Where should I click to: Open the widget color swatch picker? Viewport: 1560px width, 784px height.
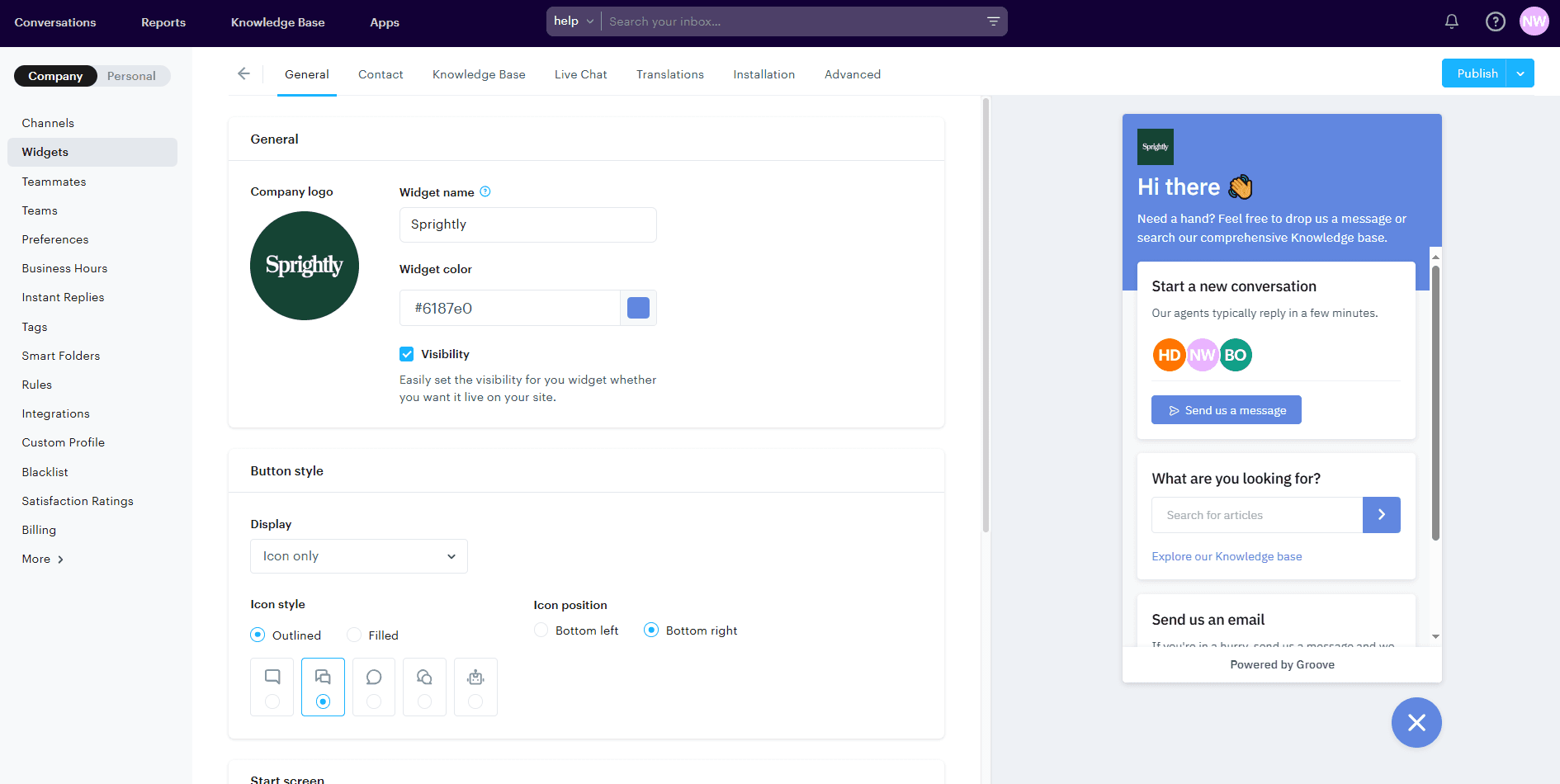coord(637,307)
